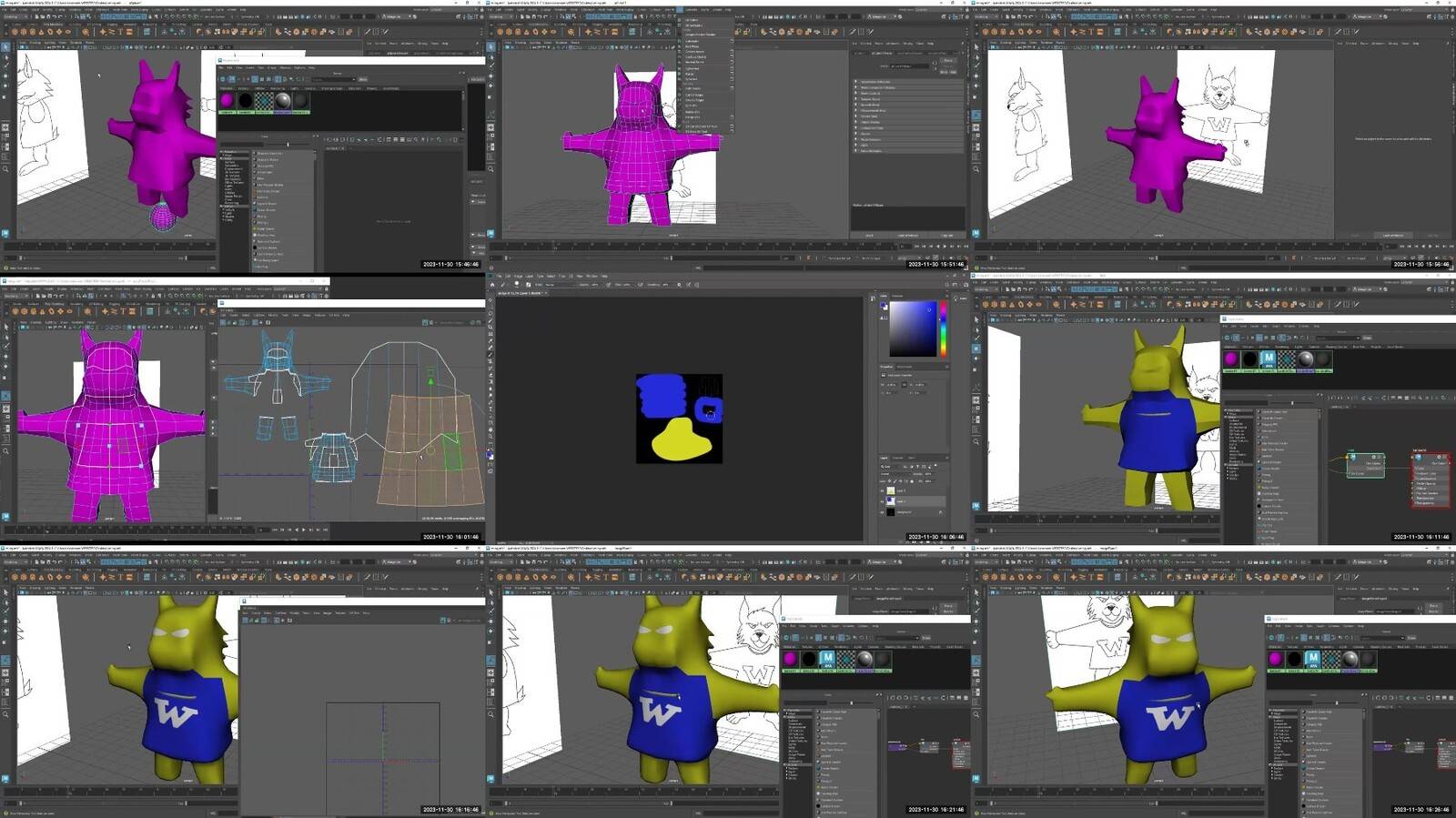
Task: Toggle visibility of Photoshop's selected middle layer
Action: pyautogui.click(x=882, y=501)
